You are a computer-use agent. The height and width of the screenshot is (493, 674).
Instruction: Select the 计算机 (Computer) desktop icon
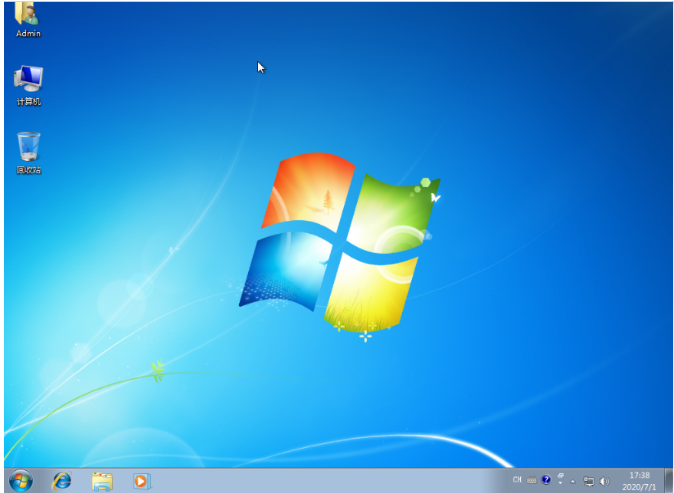28,78
